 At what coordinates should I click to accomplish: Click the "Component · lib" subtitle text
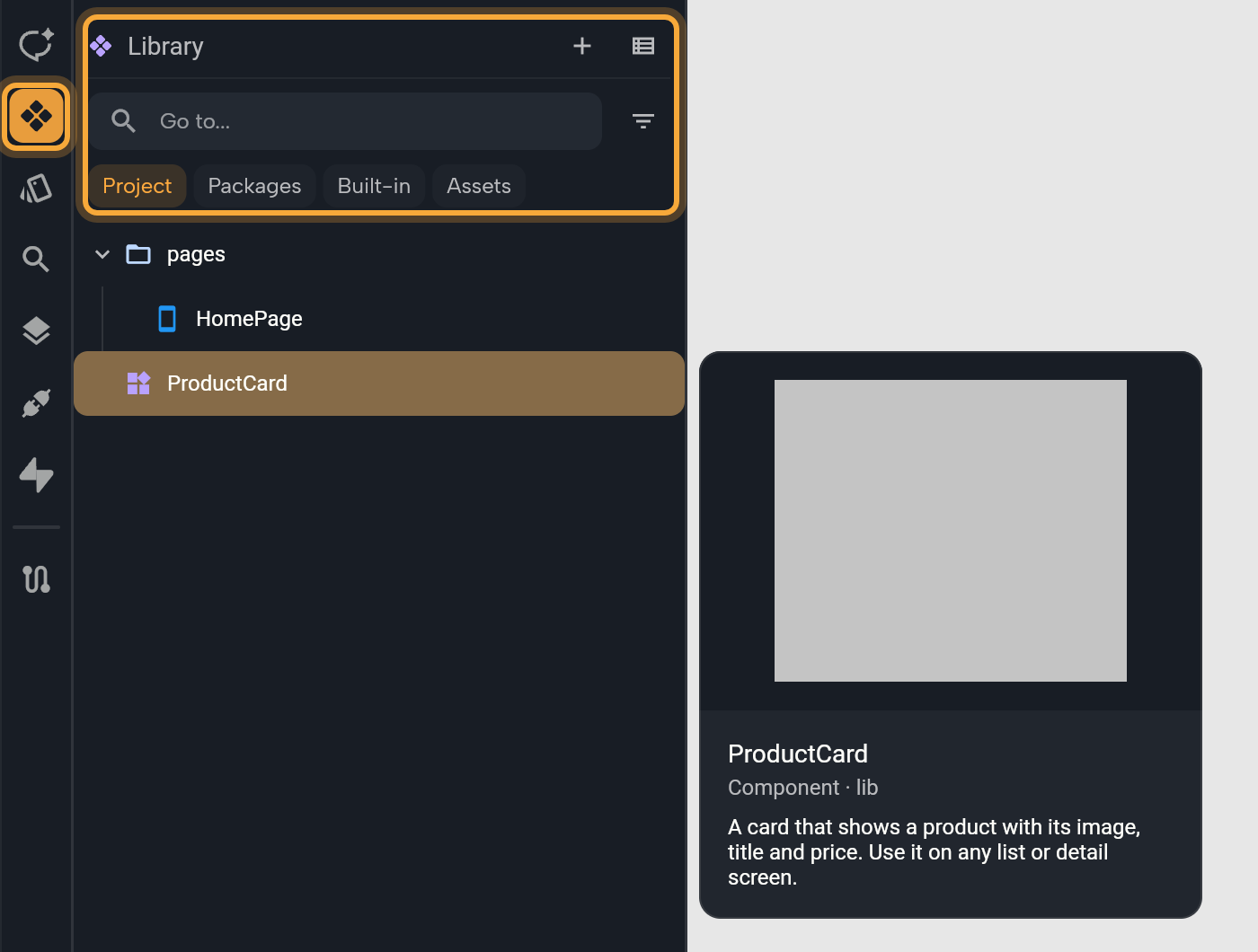coord(803,788)
